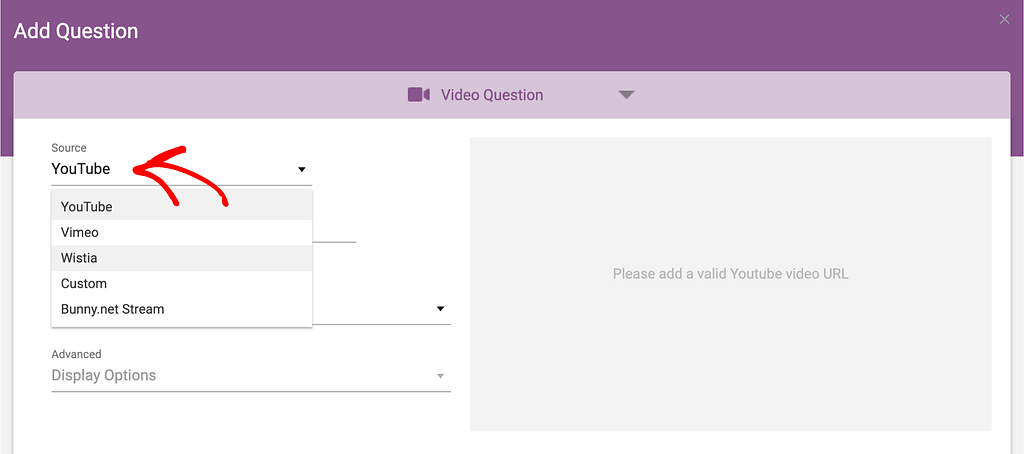Viewport: 1024px width, 454px height.
Task: Close the Add Question dialog
Action: pyautogui.click(x=1004, y=20)
